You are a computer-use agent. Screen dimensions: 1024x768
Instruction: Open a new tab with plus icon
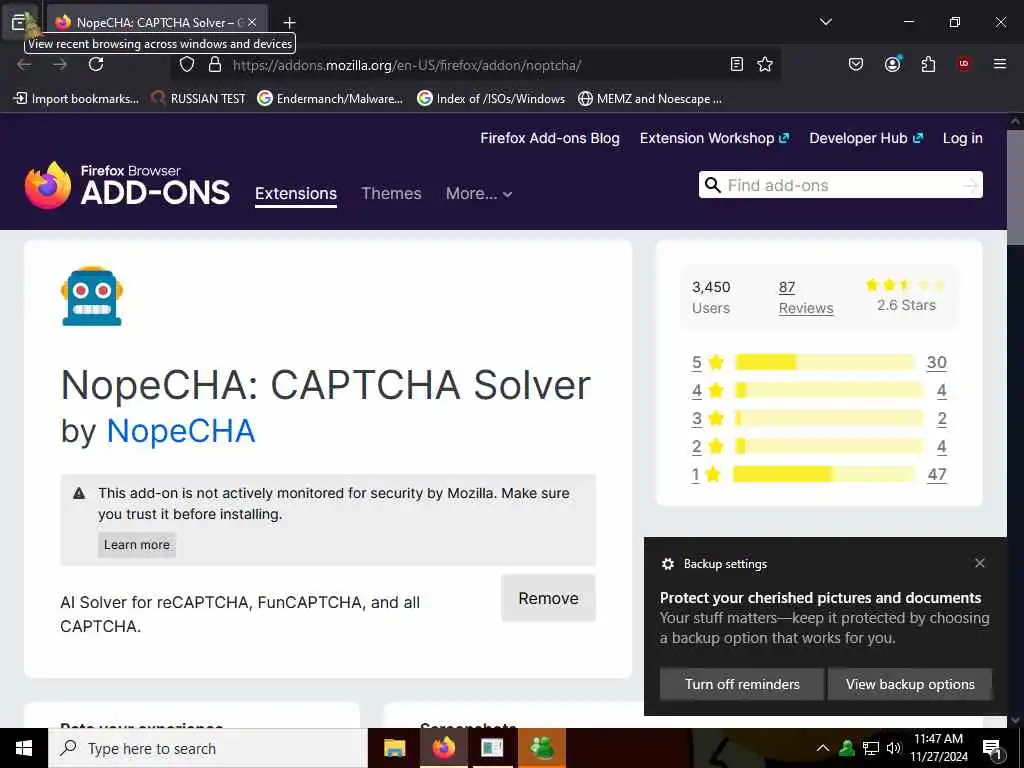(289, 22)
